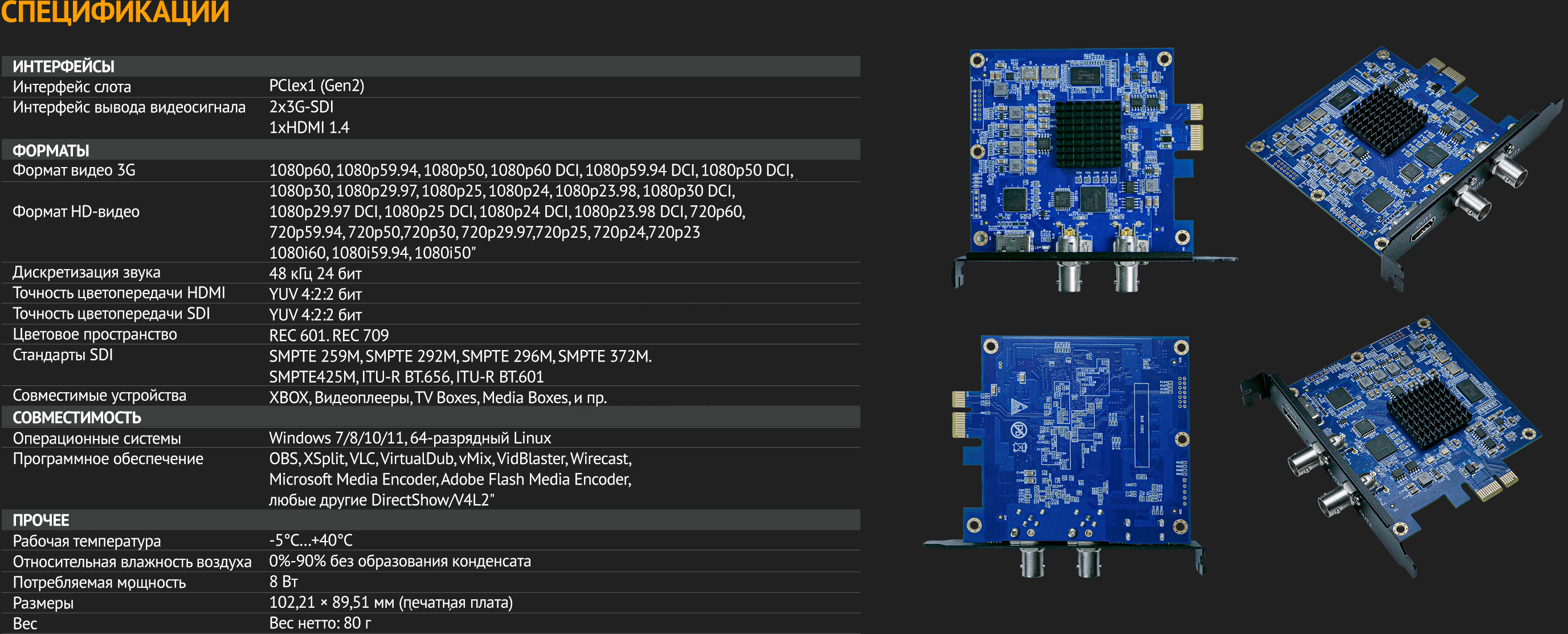Click the 48 кГц 24 бит value
Image resolution: width=1568 pixels, height=634 pixels.
[315, 274]
